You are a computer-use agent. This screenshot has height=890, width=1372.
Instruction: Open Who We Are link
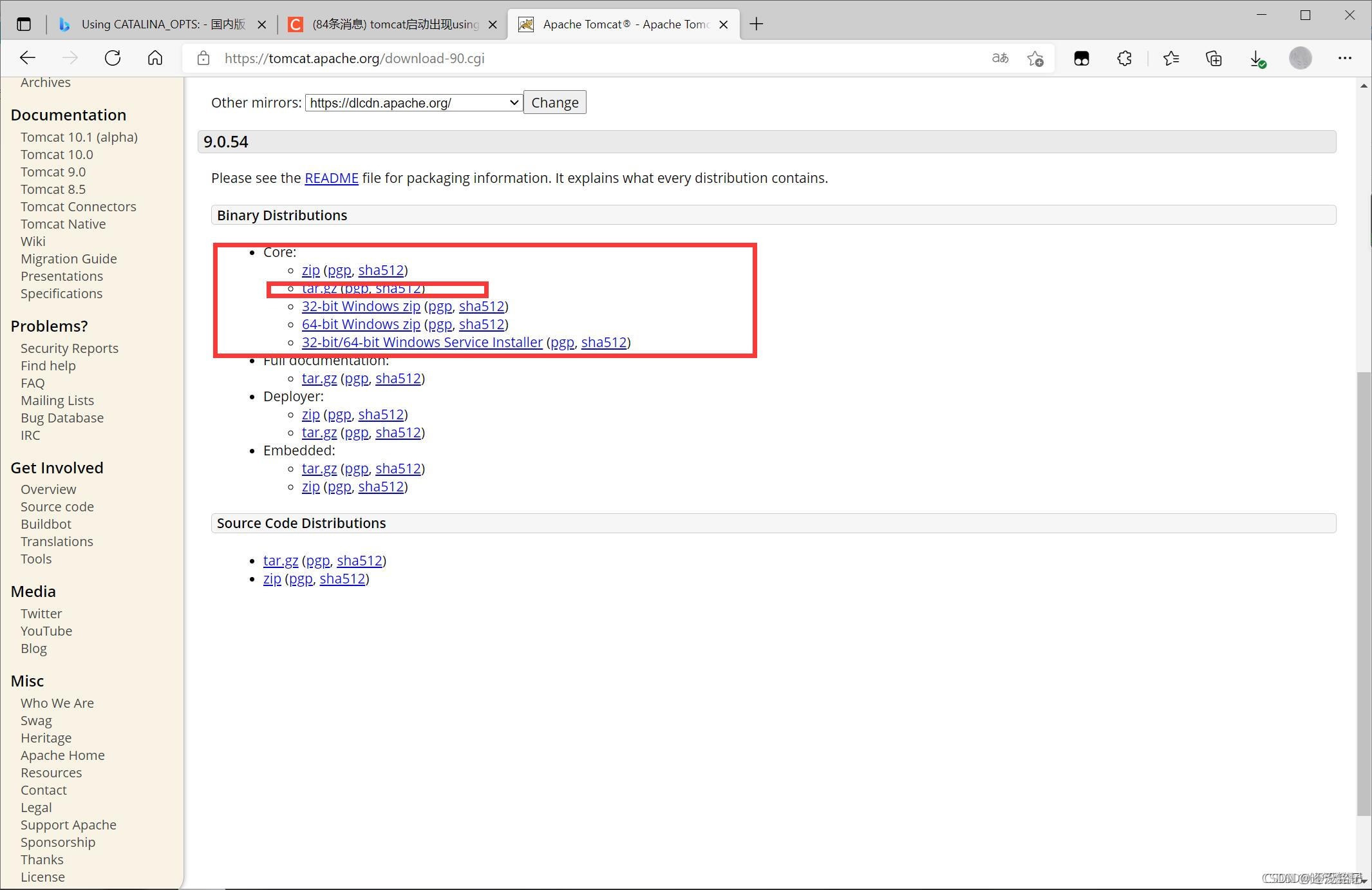(x=57, y=703)
